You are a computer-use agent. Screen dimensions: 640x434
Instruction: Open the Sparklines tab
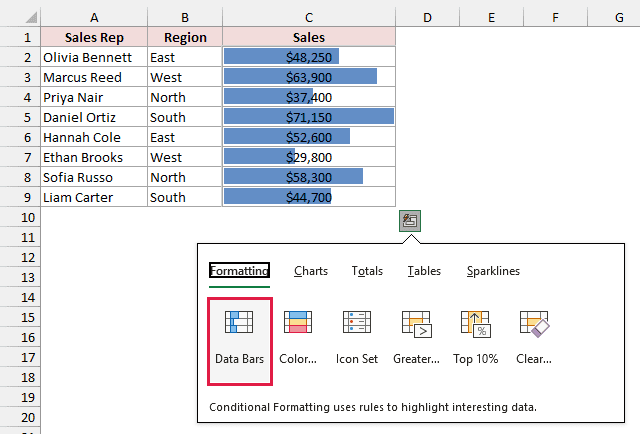[493, 271]
